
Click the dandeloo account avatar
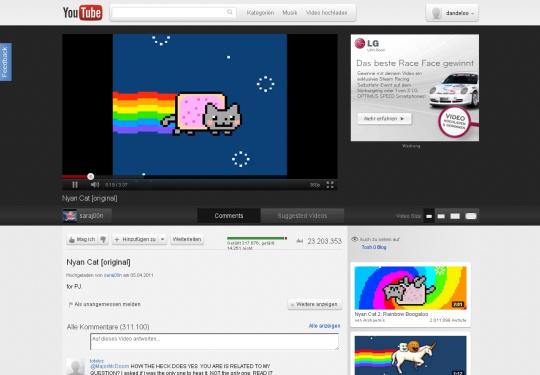pyautogui.click(x=436, y=13)
